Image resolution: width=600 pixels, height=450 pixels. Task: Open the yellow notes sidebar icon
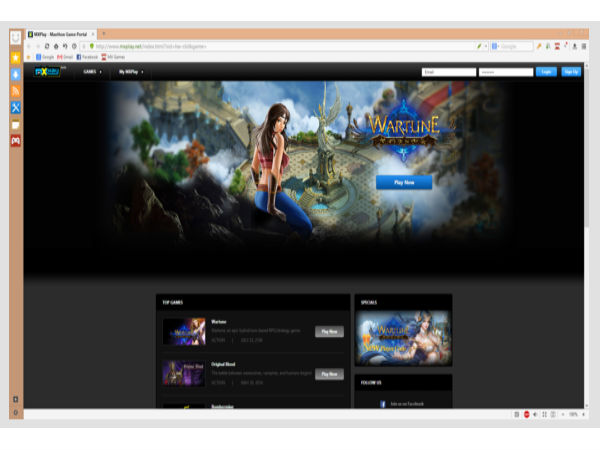[x=16, y=124]
